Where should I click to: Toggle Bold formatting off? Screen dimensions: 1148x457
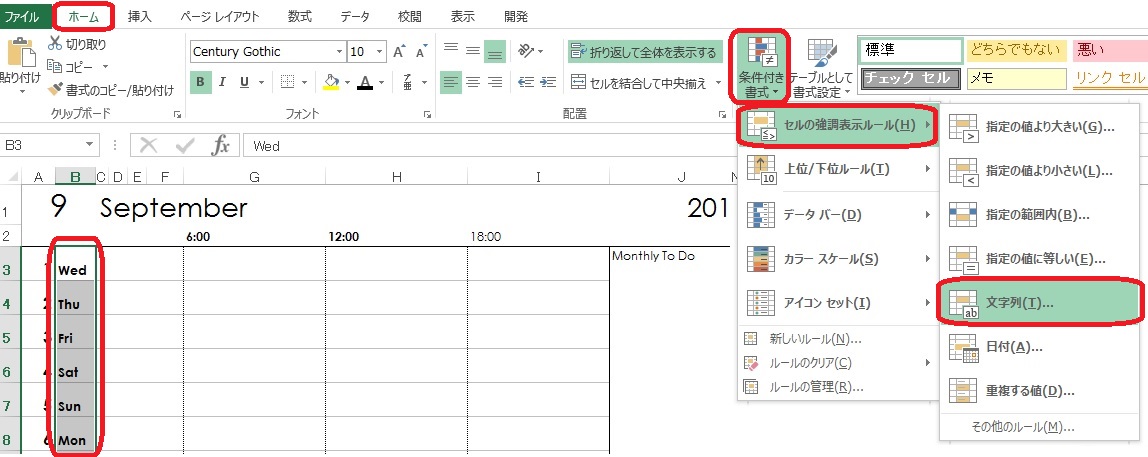click(201, 82)
